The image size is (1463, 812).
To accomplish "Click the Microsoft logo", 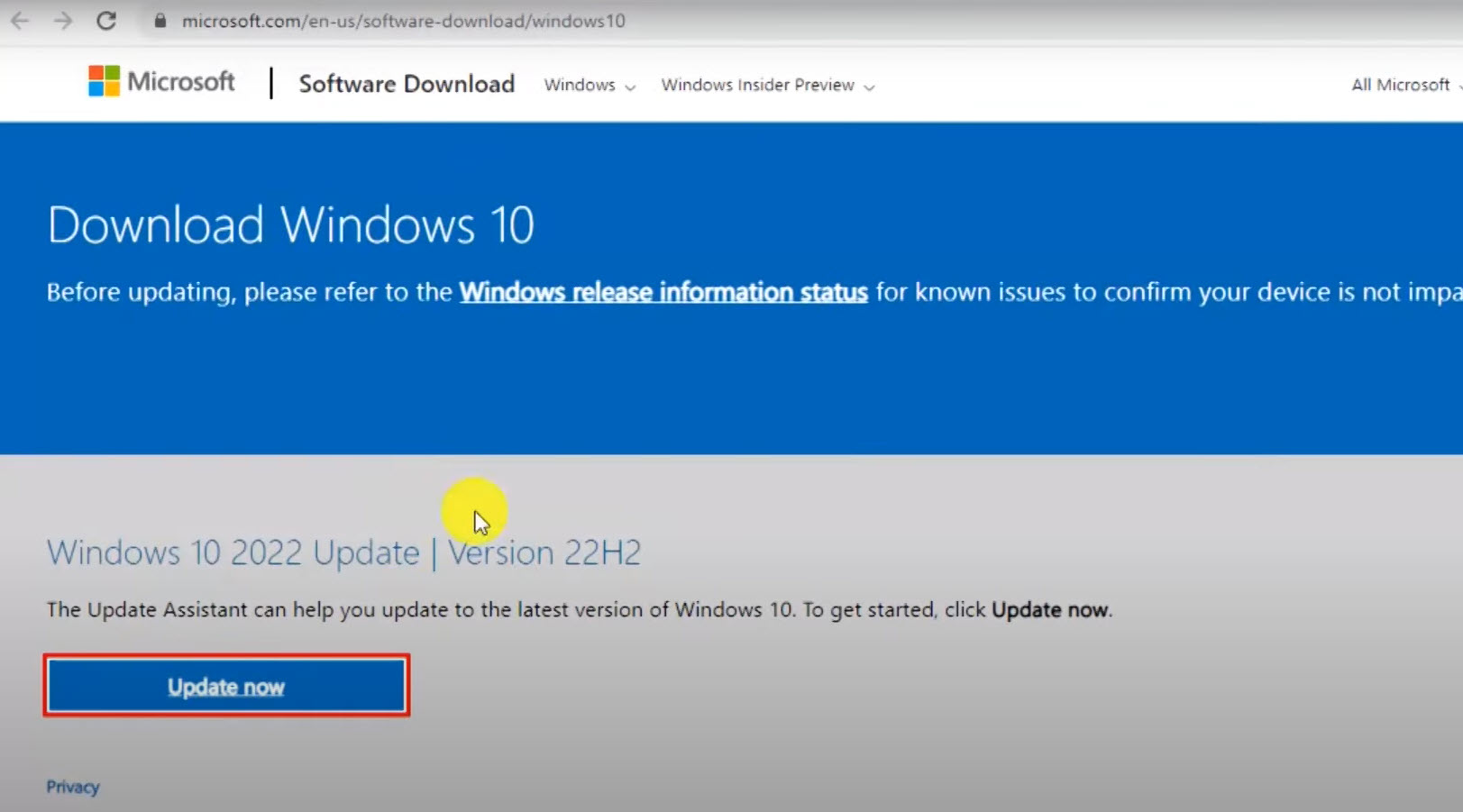I will click(x=161, y=82).
